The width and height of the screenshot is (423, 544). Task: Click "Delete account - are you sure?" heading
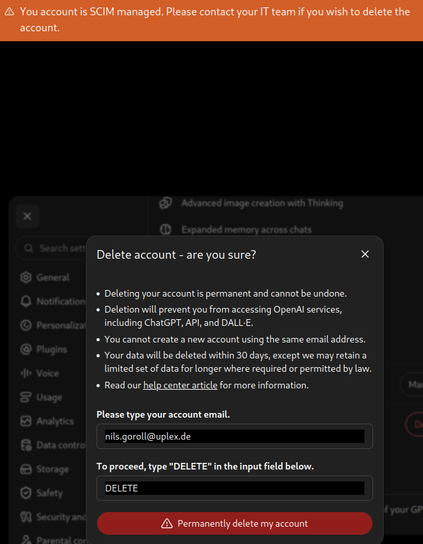tap(176, 255)
